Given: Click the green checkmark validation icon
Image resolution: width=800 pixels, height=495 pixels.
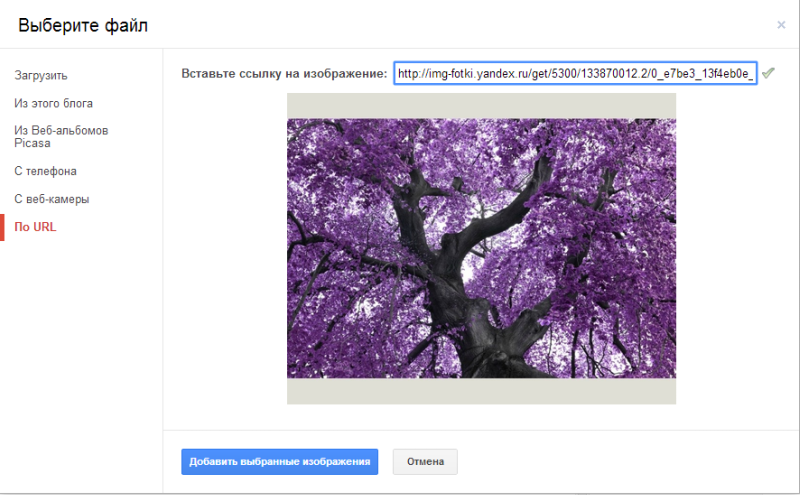Looking at the screenshot, I should (x=768, y=73).
